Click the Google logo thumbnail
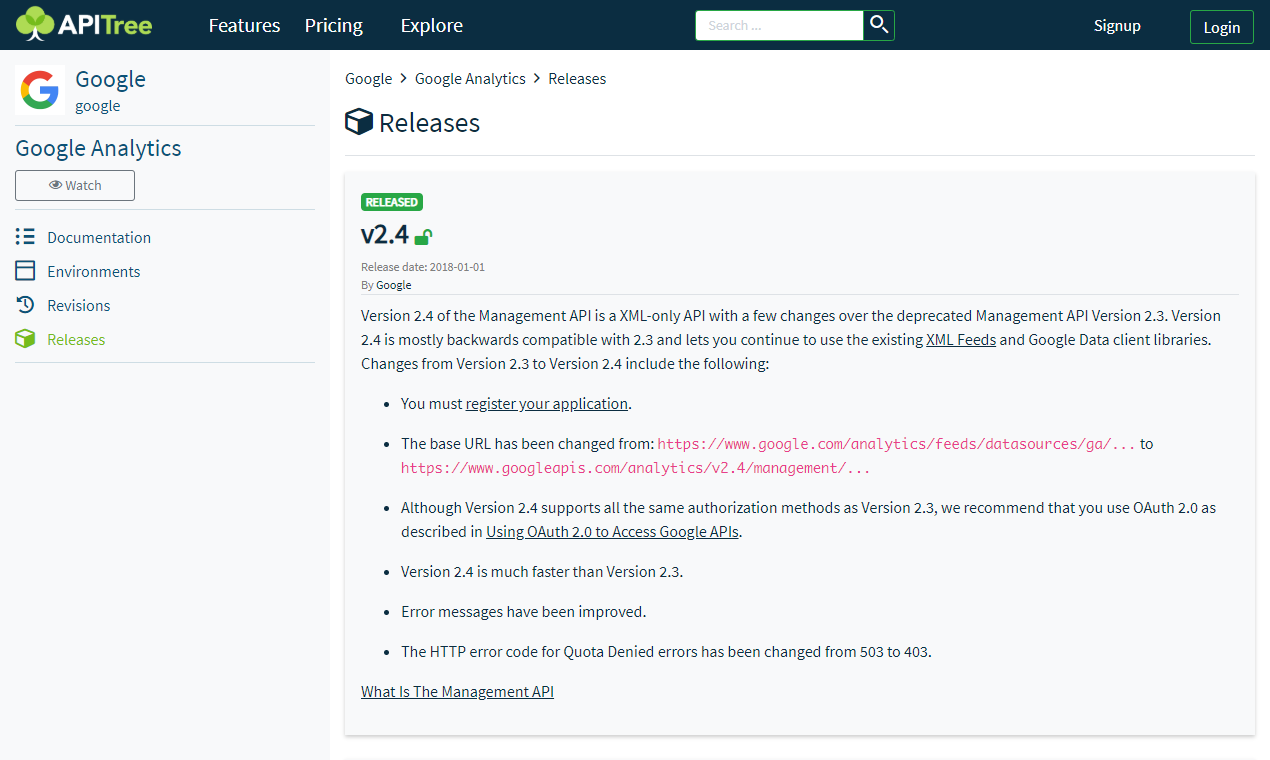 (x=40, y=90)
